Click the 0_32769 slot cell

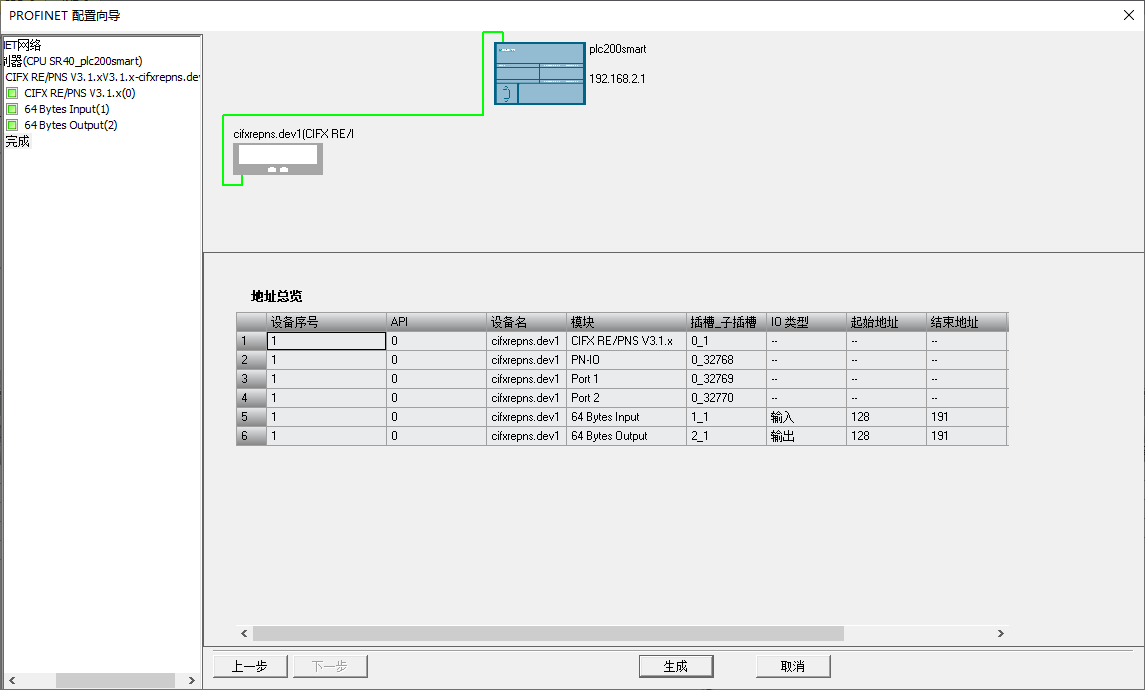click(726, 379)
